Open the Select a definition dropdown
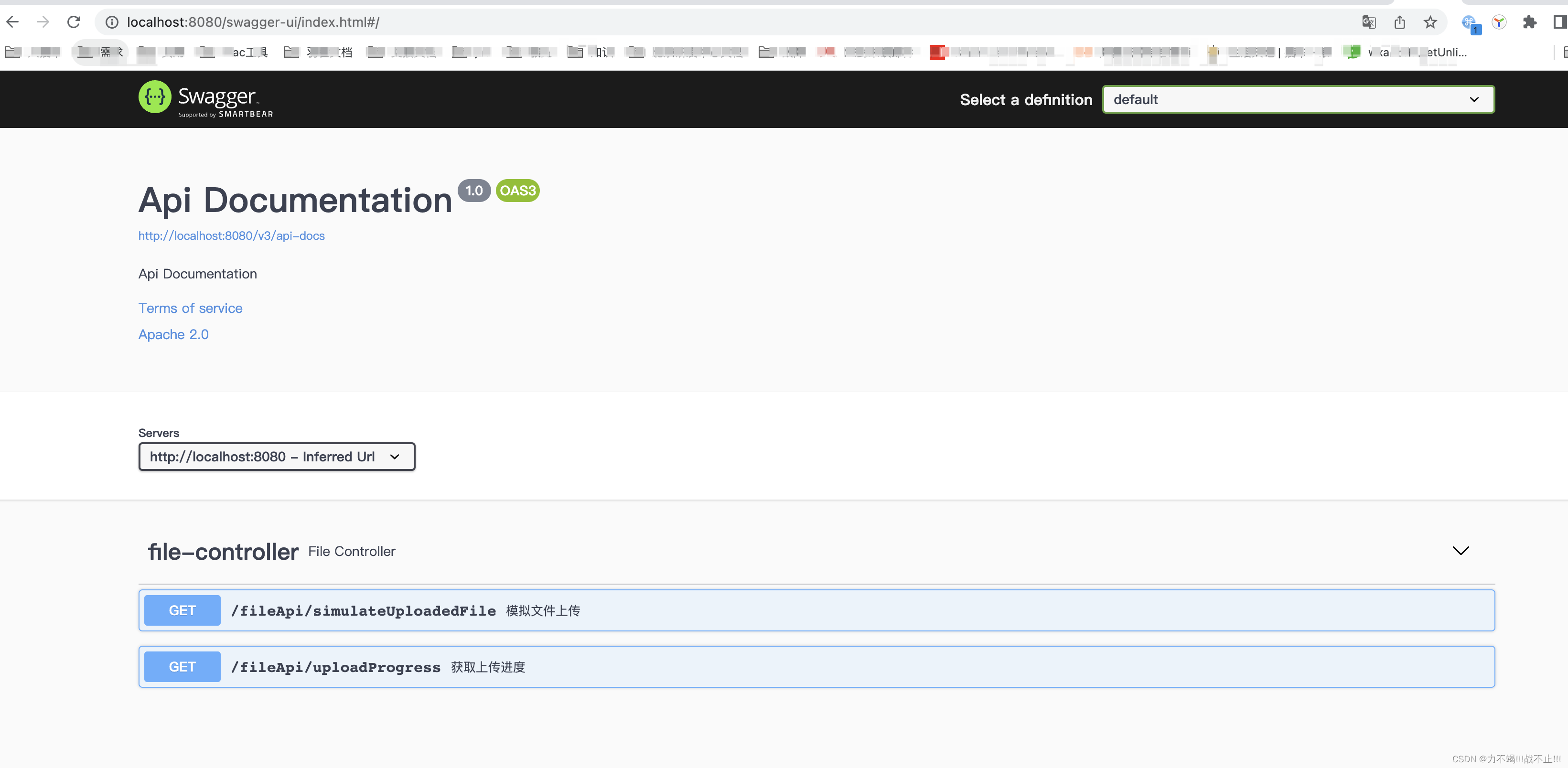Viewport: 1568px width, 768px height. 1298,99
